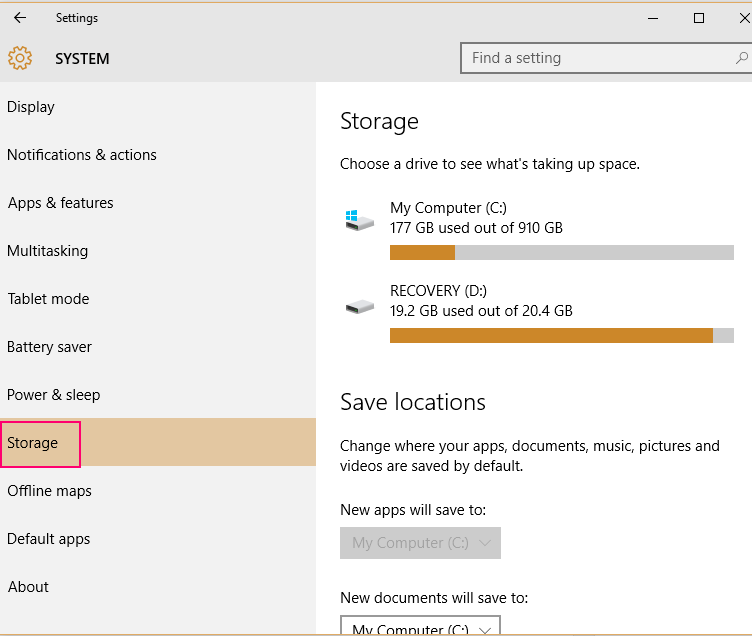The width and height of the screenshot is (752, 636).
Task: Click the SYSTEM title text
Action: tap(82, 59)
